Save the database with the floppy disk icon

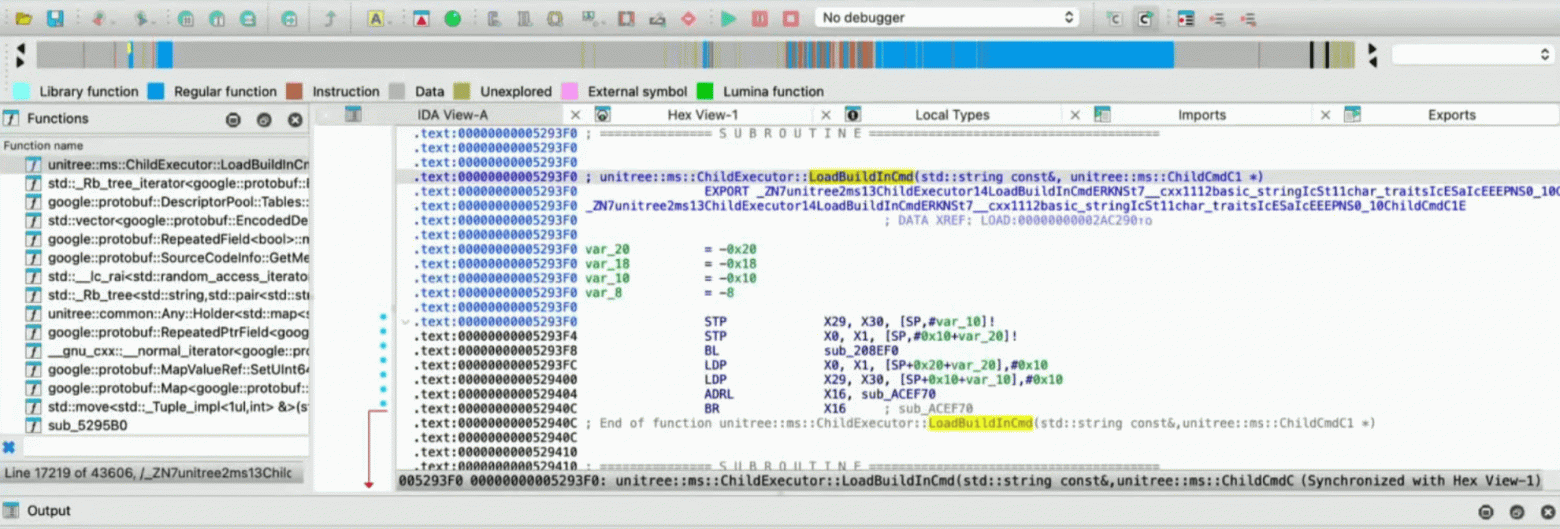[55, 18]
